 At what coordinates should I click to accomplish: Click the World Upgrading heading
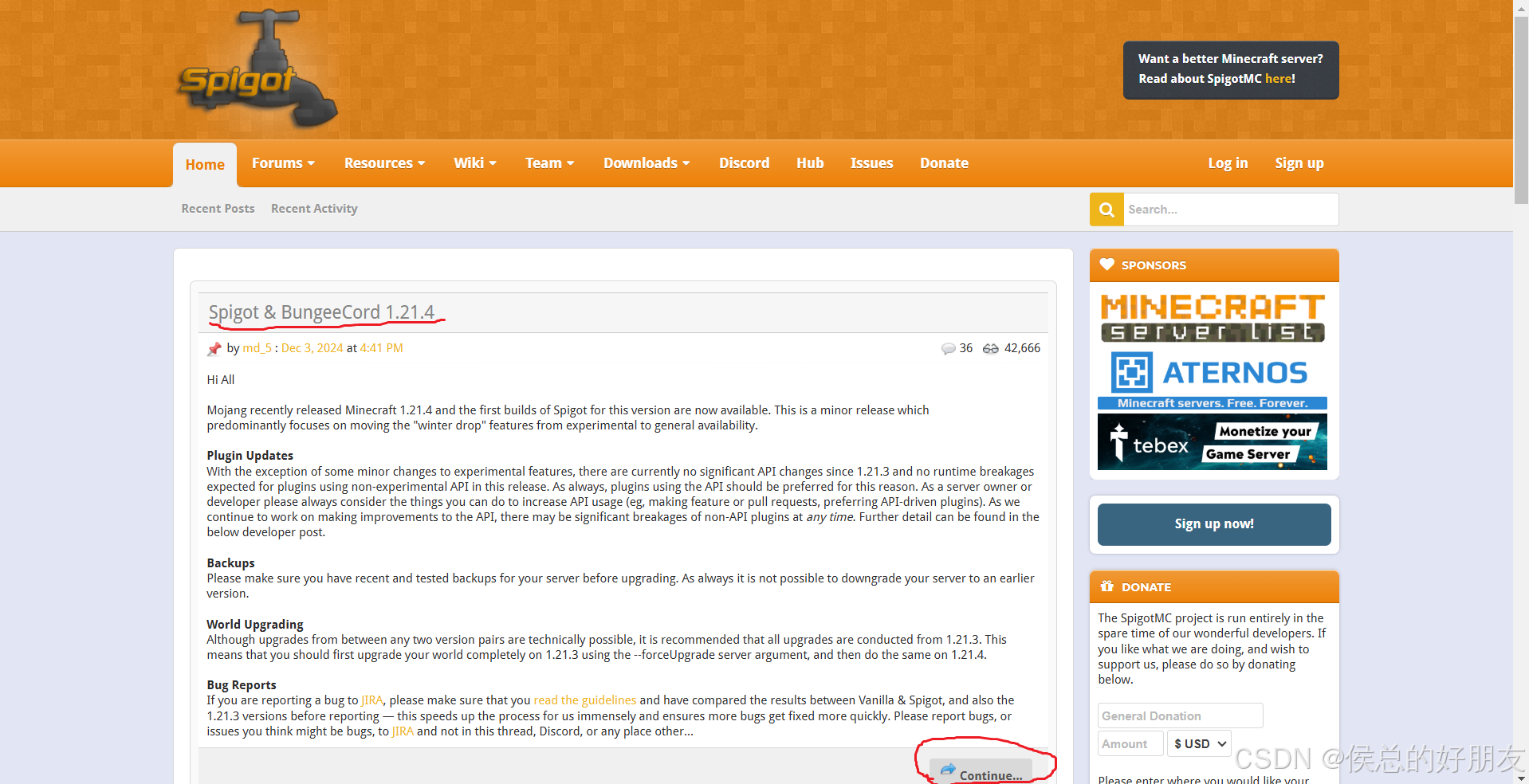click(x=255, y=625)
